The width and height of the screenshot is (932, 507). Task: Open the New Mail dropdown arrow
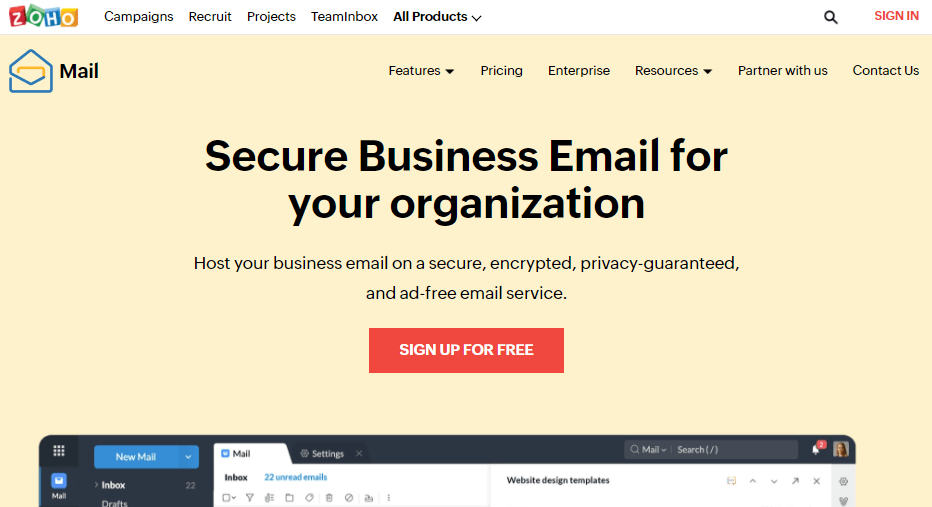tap(188, 456)
